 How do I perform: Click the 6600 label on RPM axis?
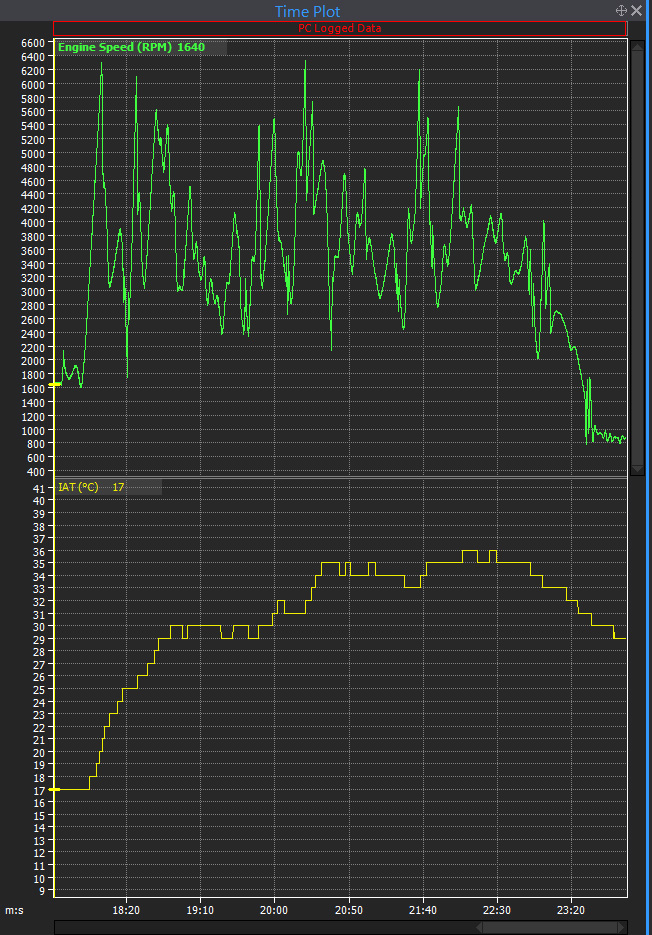pos(33,44)
